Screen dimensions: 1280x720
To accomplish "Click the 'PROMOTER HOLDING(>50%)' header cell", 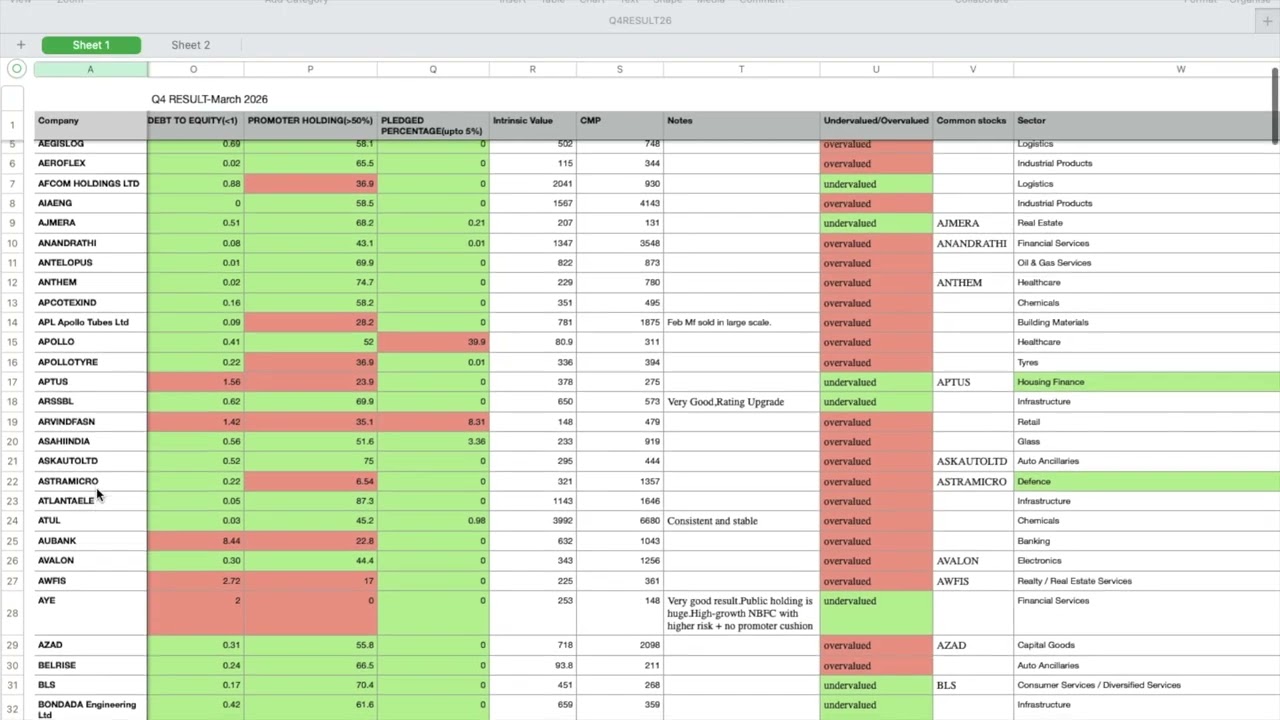I will click(x=310, y=125).
